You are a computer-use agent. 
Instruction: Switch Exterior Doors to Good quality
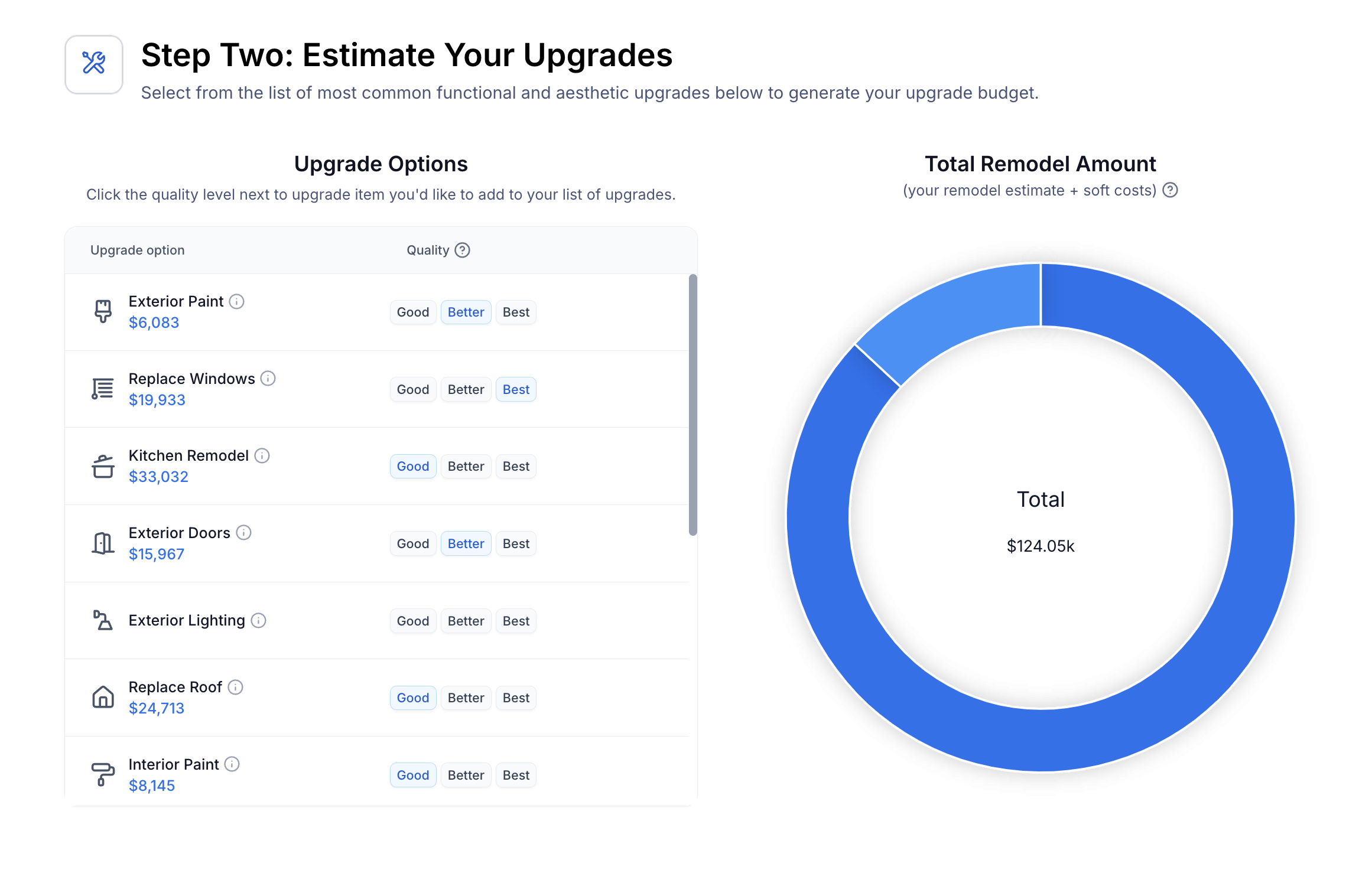click(x=412, y=544)
